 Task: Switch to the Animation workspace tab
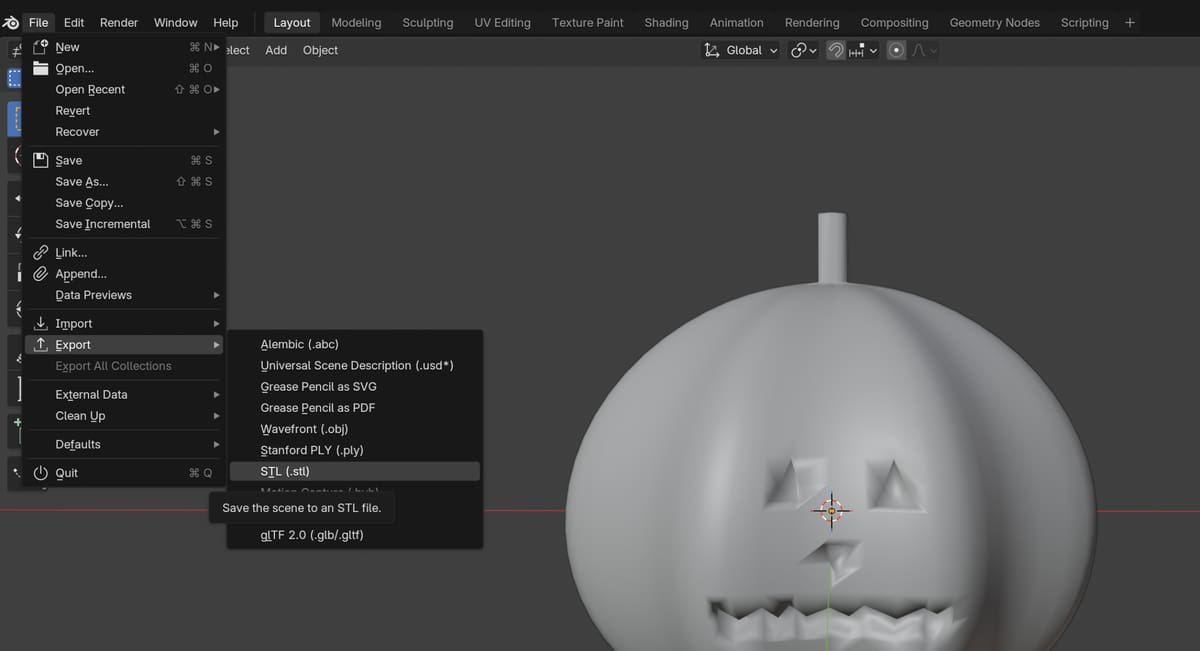[736, 22]
